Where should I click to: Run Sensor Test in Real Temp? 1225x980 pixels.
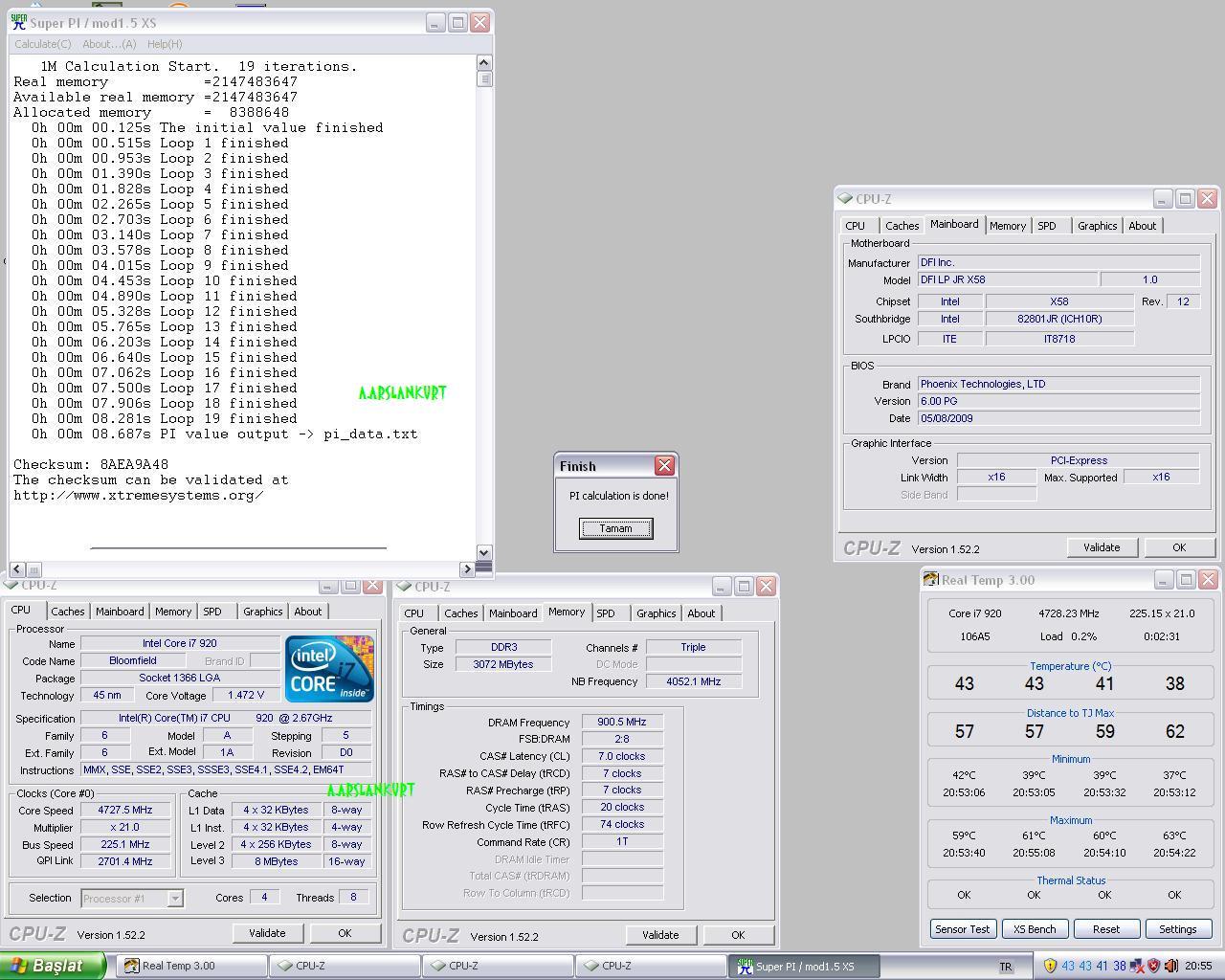(963, 929)
